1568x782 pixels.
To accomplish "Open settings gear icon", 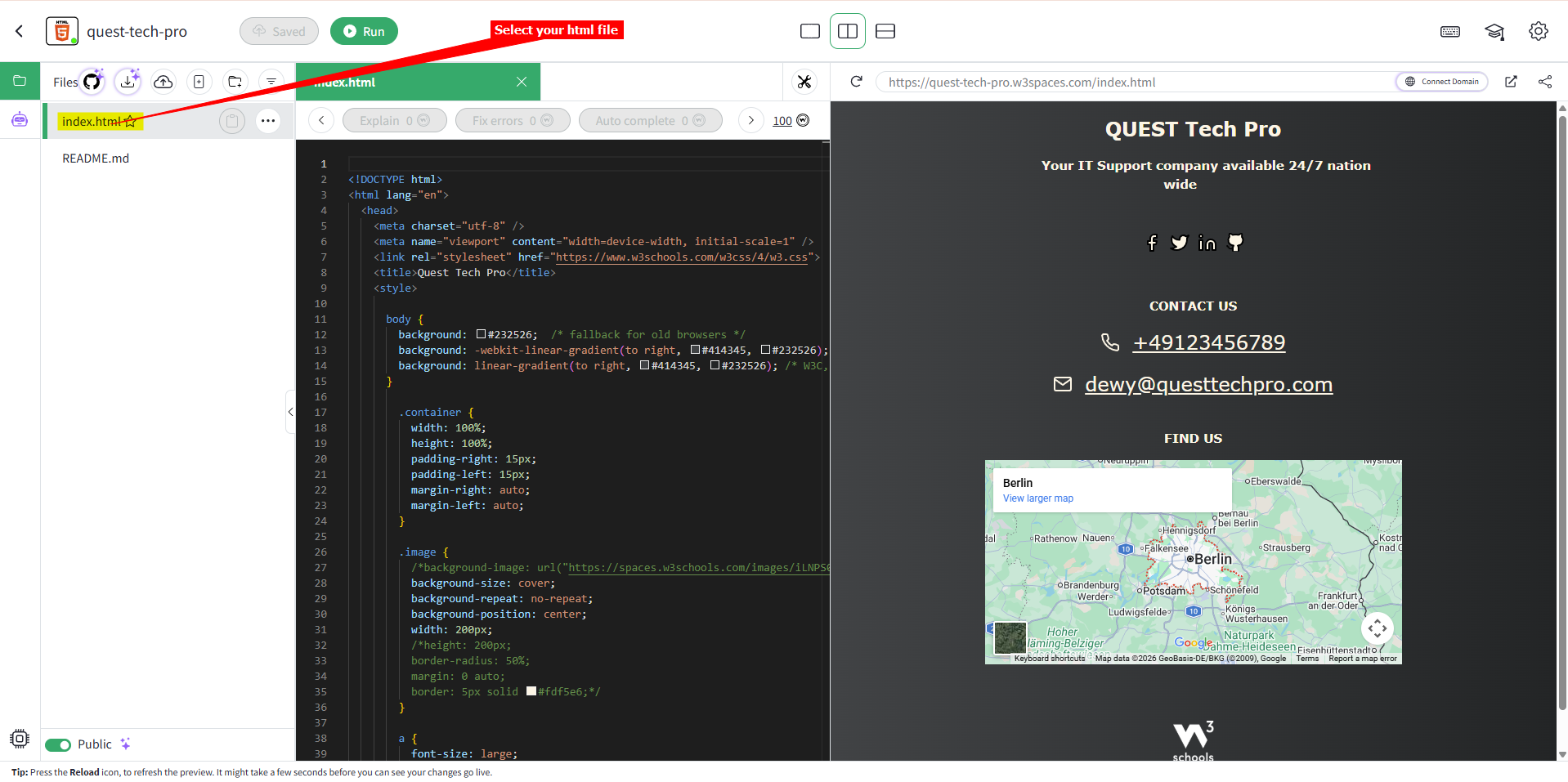I will 1539,31.
